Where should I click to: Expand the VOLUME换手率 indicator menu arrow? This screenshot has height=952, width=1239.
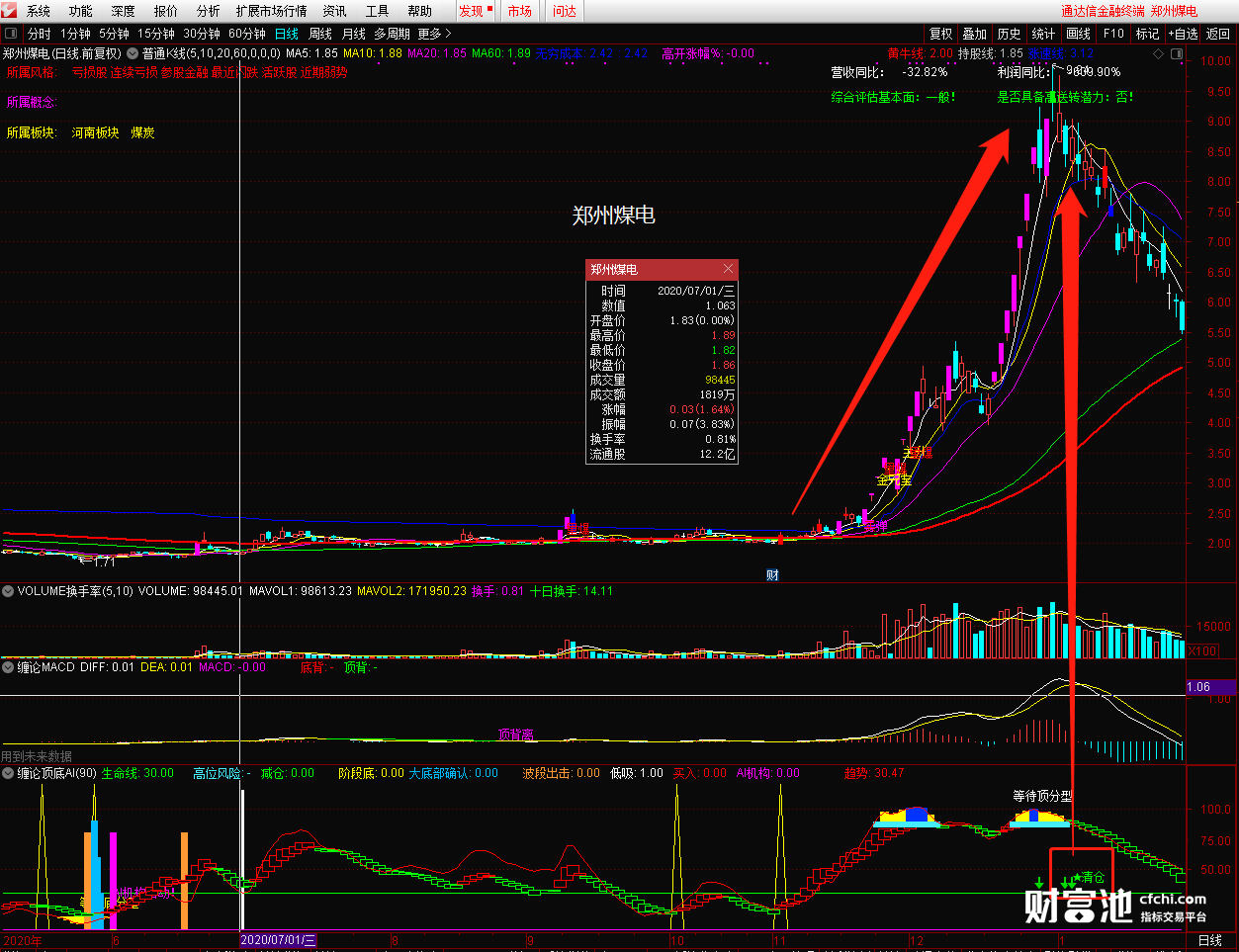pos(8,591)
